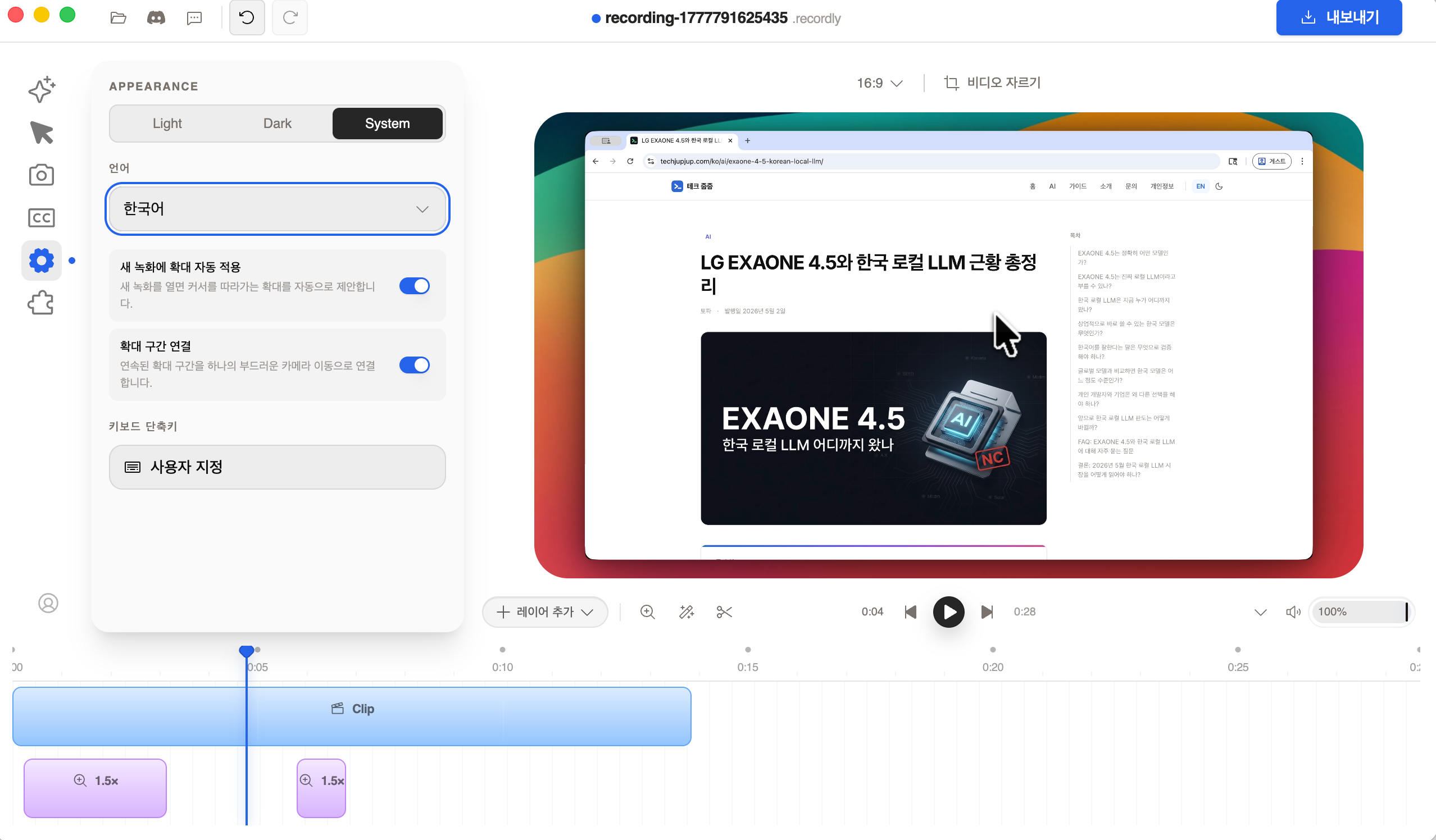The height and width of the screenshot is (840, 1436).
Task: Select the System appearance option
Action: point(388,124)
